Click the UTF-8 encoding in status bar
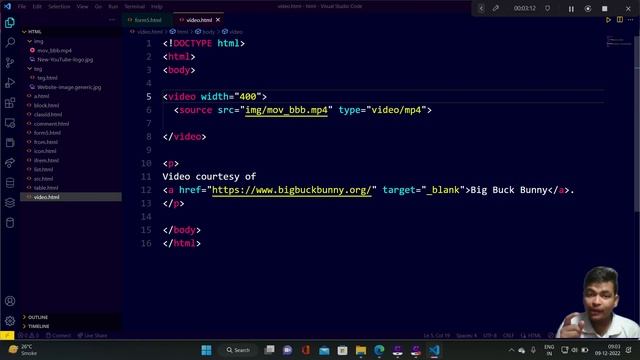Image resolution: width=640 pixels, height=360 pixels. point(490,336)
